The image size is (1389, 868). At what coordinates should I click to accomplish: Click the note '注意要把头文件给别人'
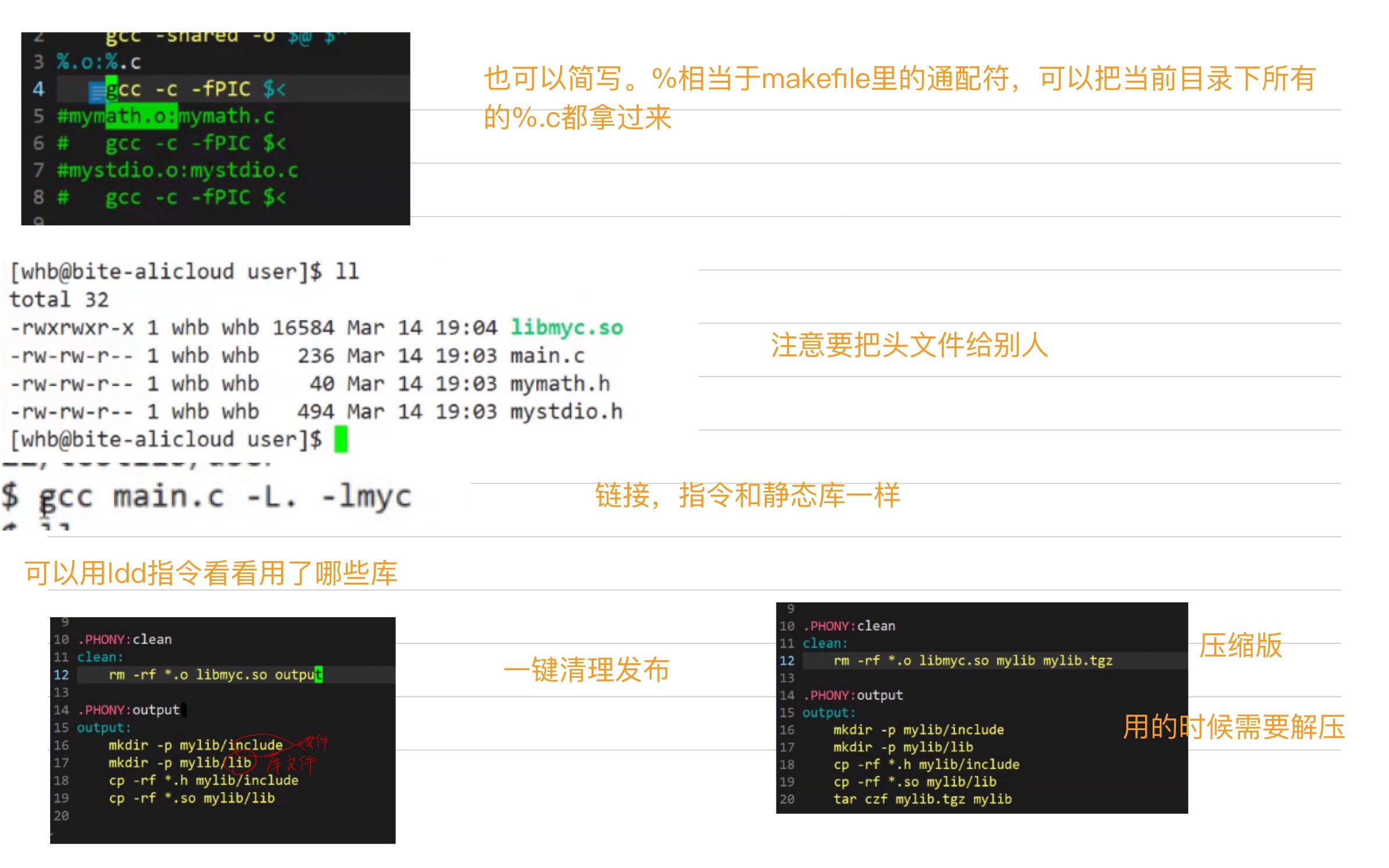pos(909,345)
